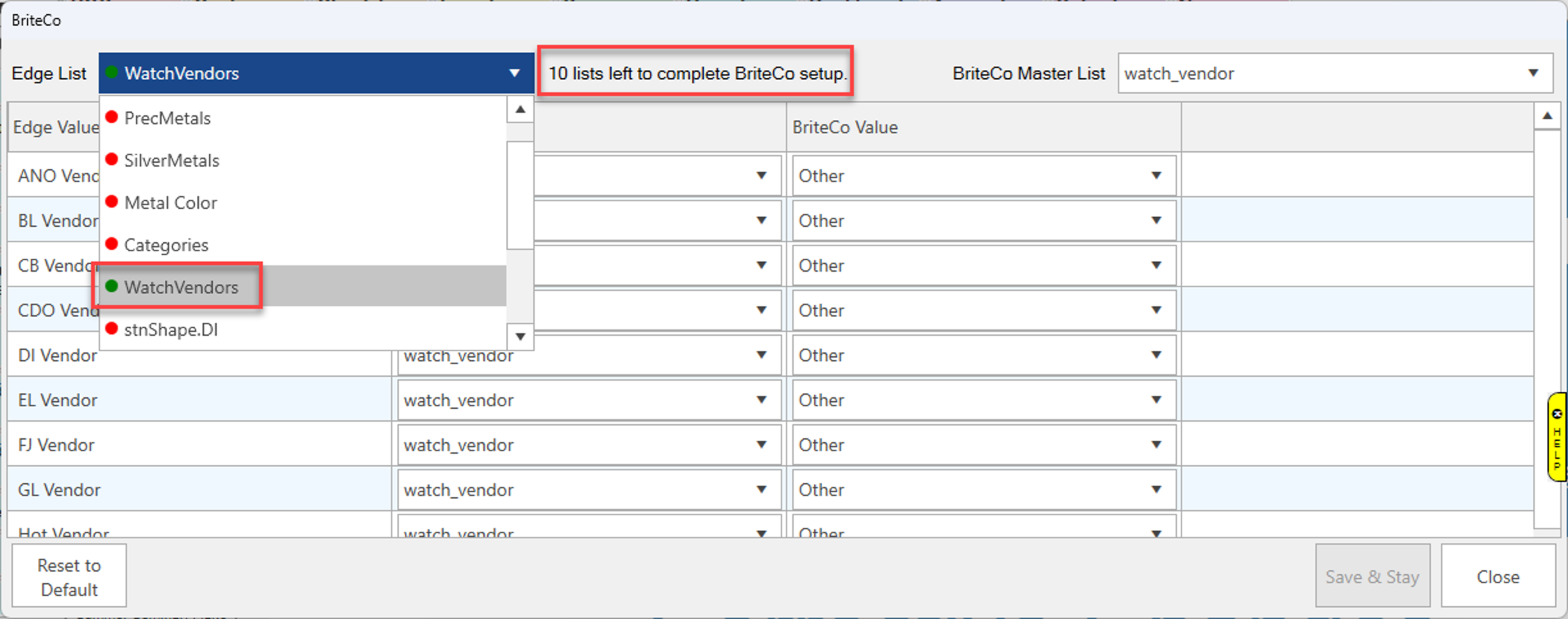Select Categories from the dropdown list
1568x619 pixels.
pyautogui.click(x=166, y=245)
